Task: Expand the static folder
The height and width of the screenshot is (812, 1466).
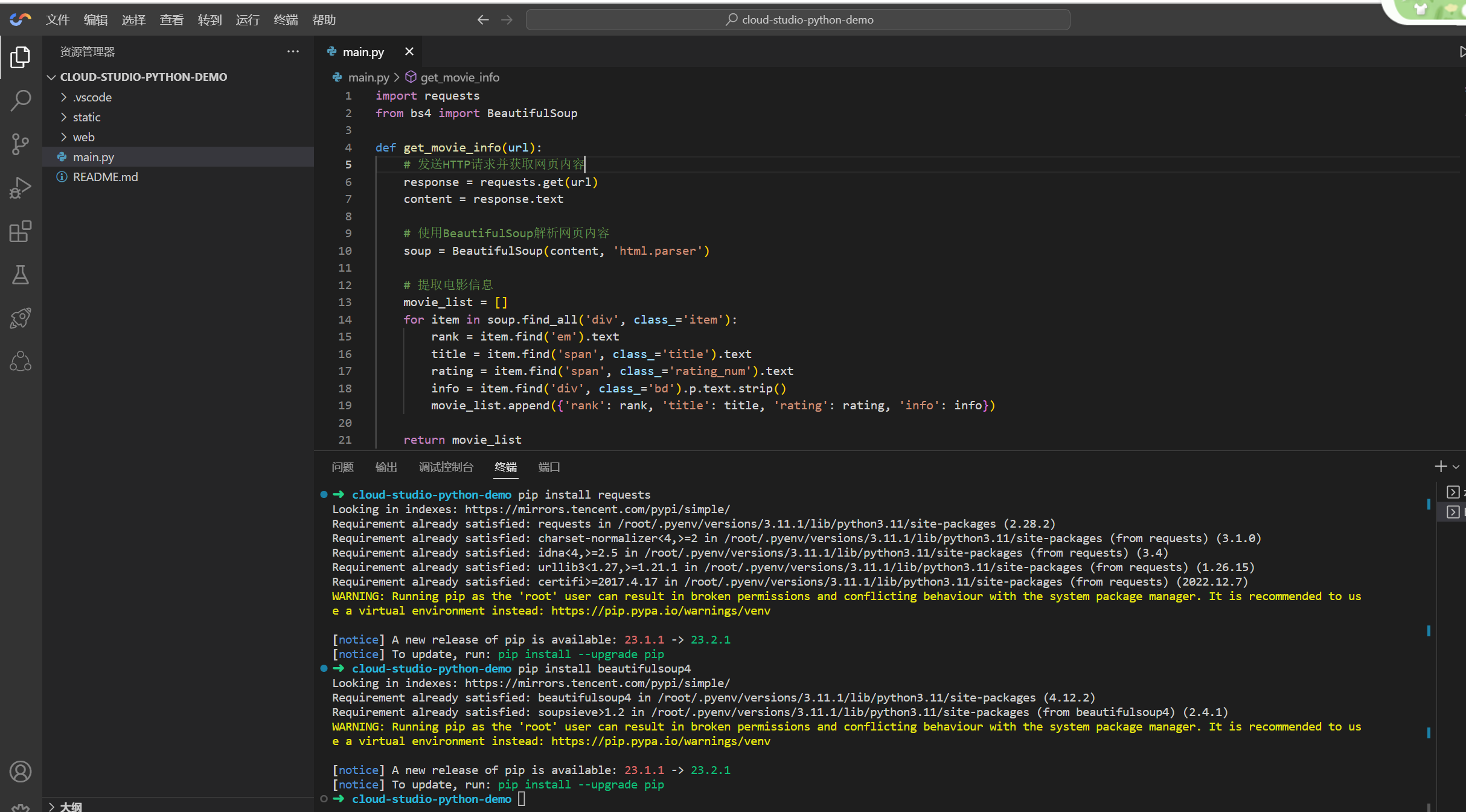Action: (86, 117)
